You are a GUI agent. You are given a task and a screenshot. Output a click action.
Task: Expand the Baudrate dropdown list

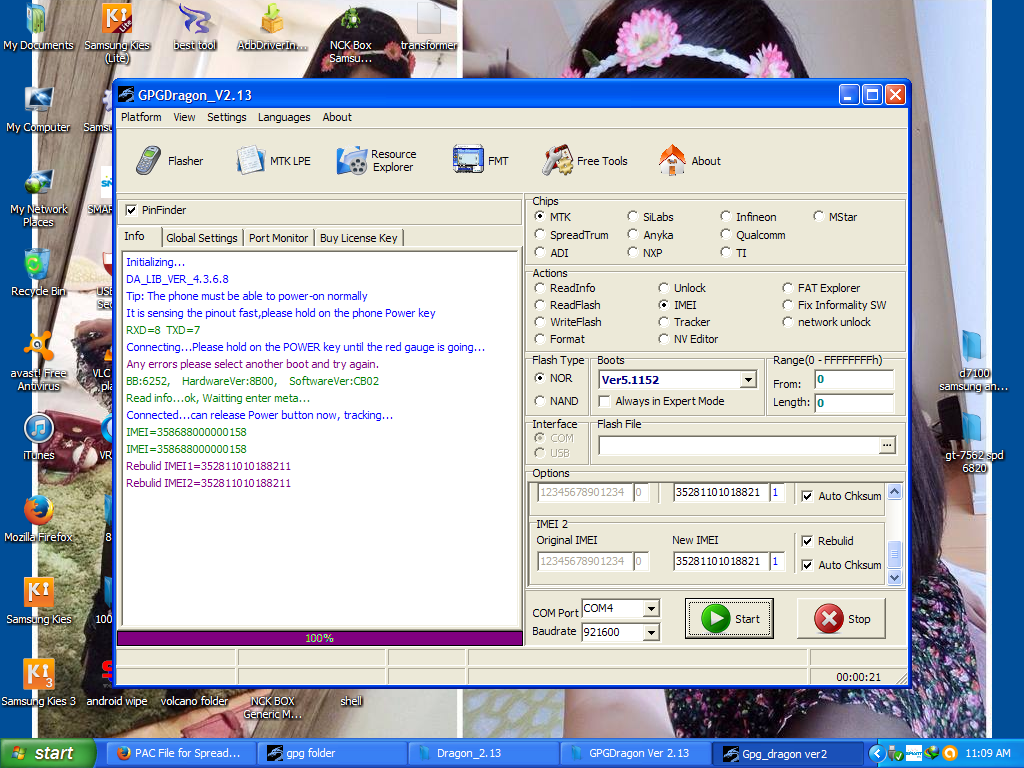click(x=651, y=632)
